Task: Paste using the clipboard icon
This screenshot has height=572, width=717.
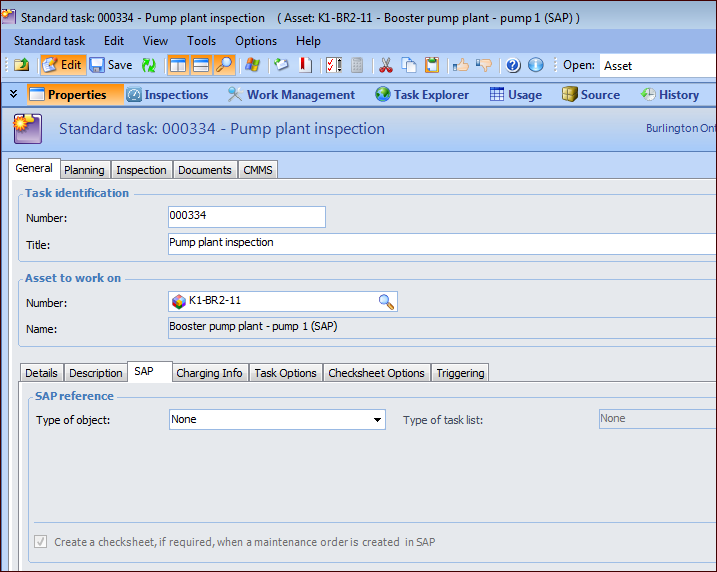Action: (432, 65)
